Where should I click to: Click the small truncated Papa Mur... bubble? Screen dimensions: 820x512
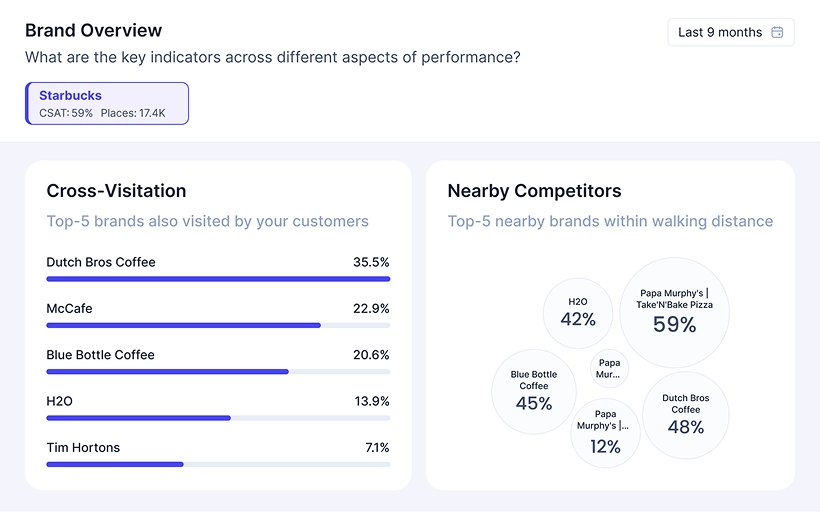608,369
